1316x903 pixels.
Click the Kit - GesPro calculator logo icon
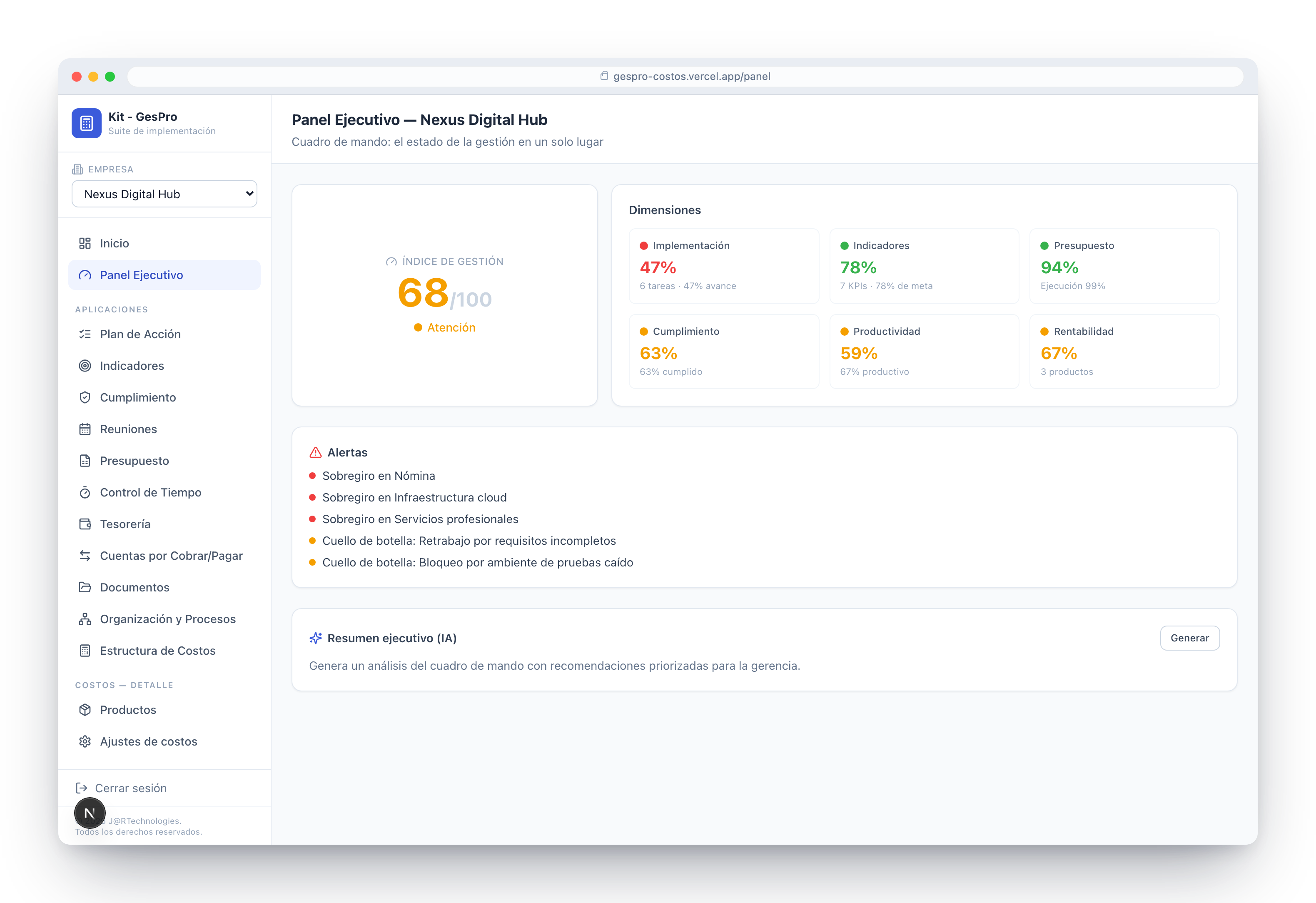pyautogui.click(x=86, y=123)
